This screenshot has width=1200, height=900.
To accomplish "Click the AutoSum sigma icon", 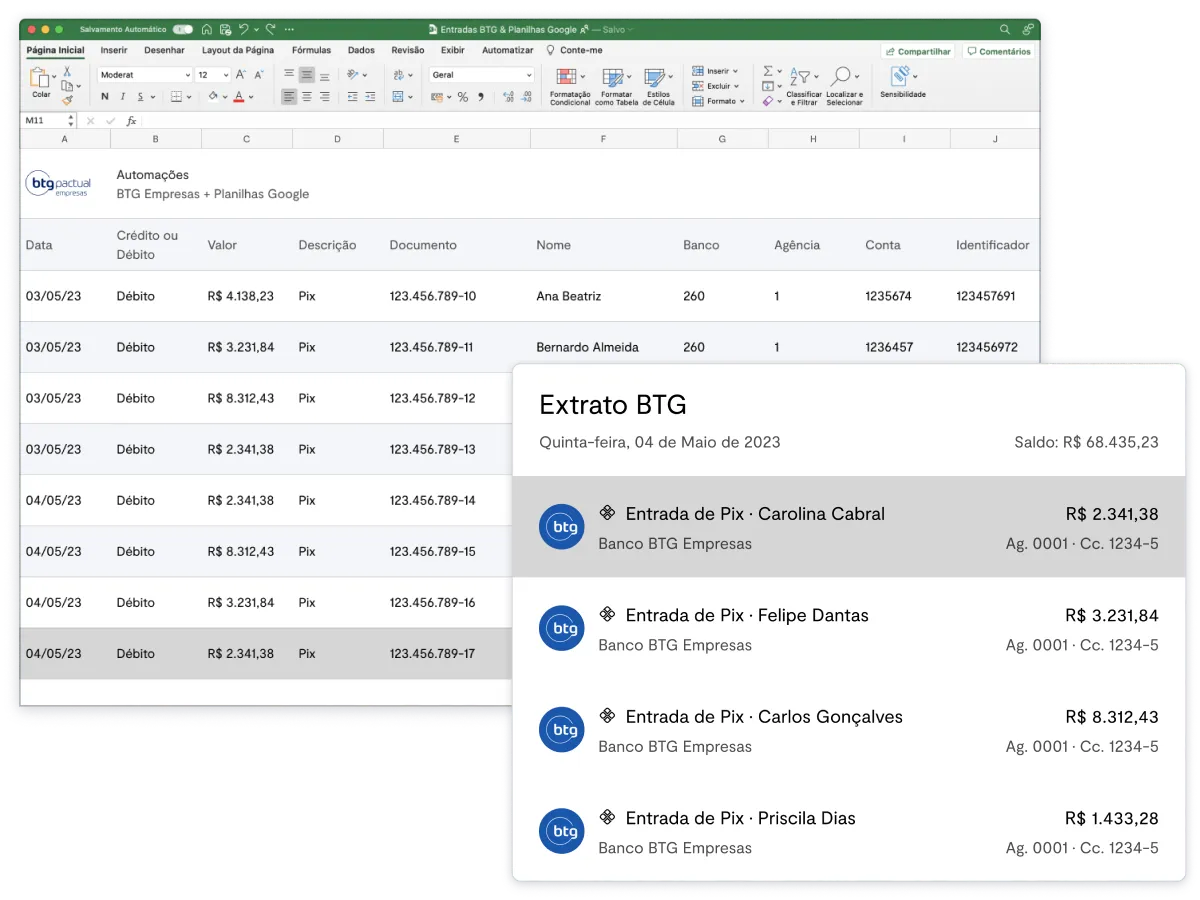I will pyautogui.click(x=768, y=71).
